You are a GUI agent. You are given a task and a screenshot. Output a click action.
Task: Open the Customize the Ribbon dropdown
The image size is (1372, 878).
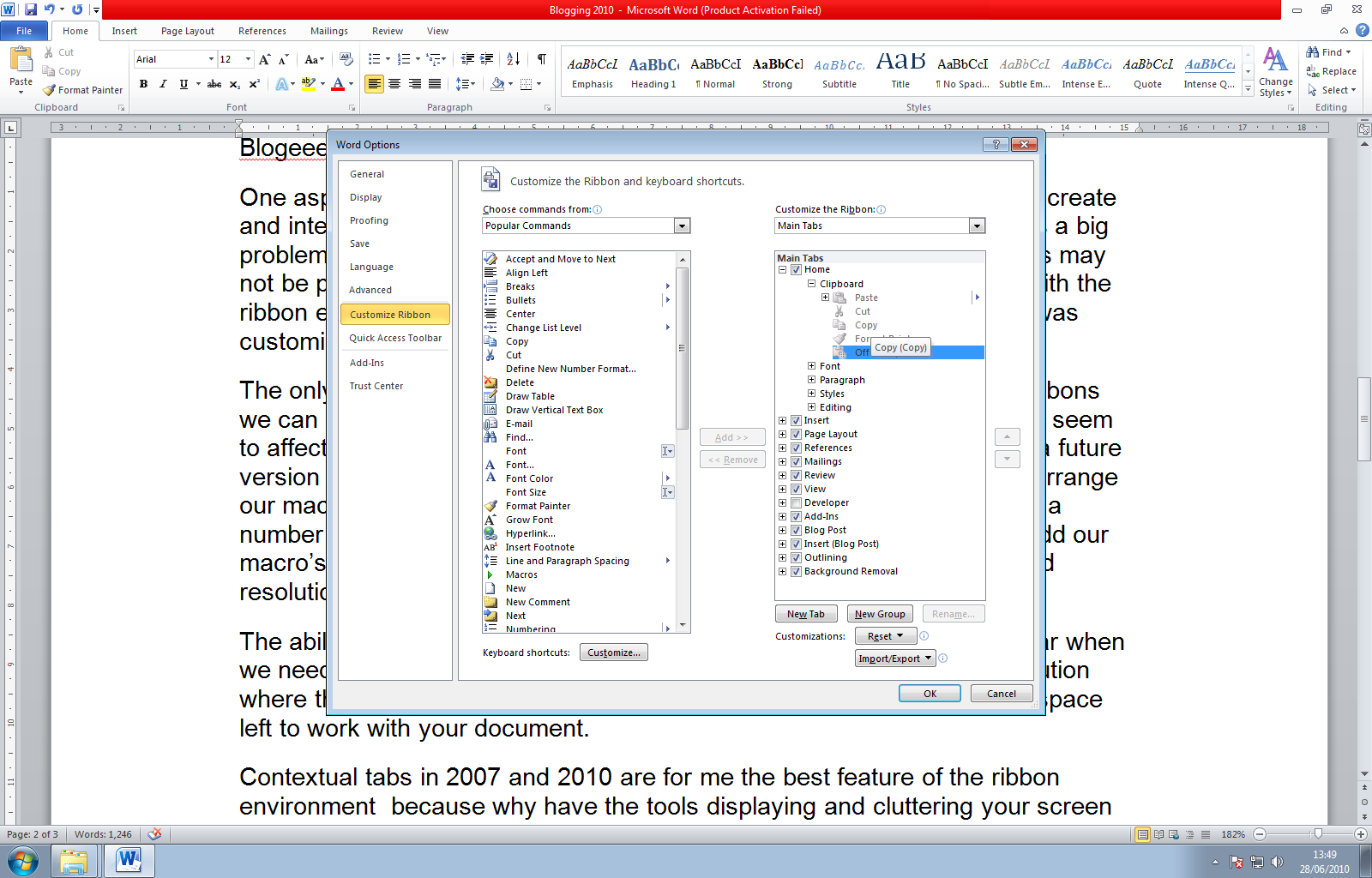coord(977,226)
